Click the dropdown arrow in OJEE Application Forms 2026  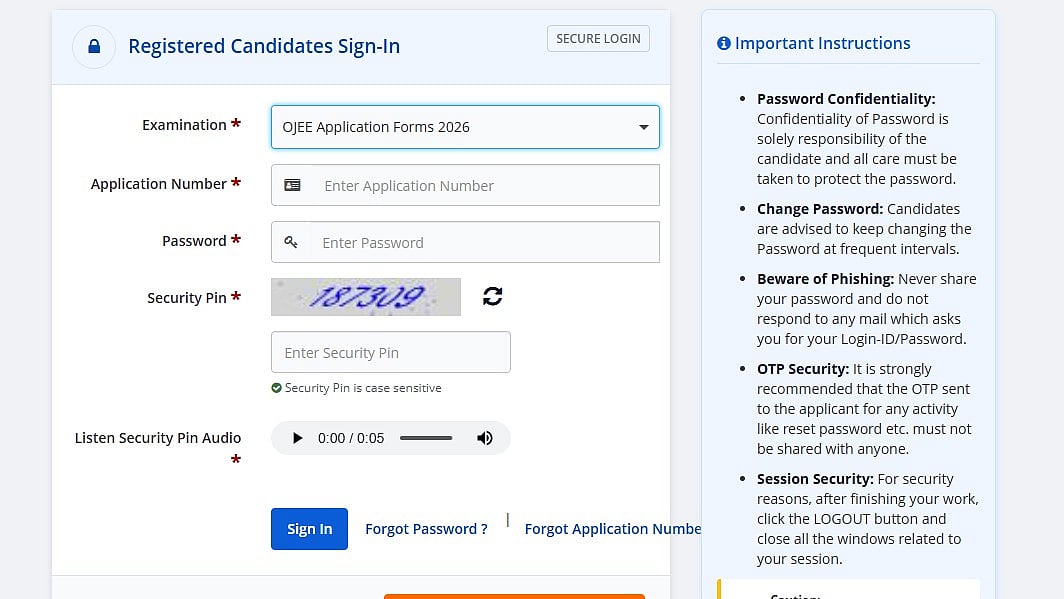643,127
